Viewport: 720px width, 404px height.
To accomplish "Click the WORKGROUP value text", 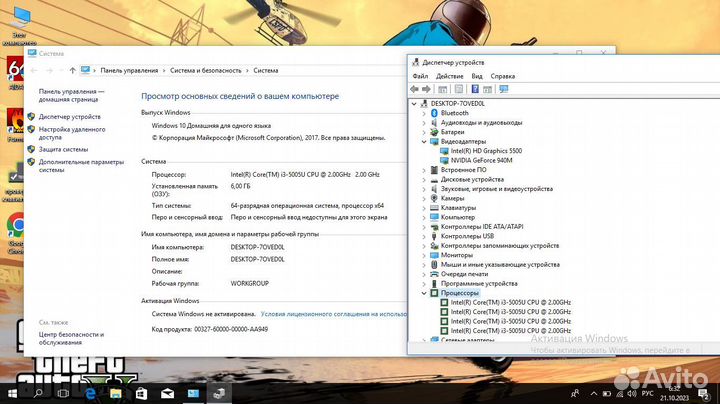I will [x=249, y=284].
